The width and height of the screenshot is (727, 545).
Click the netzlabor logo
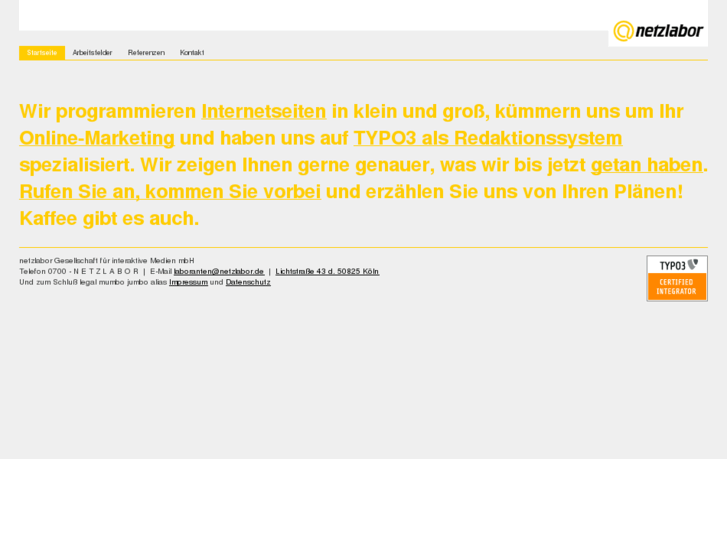658,31
